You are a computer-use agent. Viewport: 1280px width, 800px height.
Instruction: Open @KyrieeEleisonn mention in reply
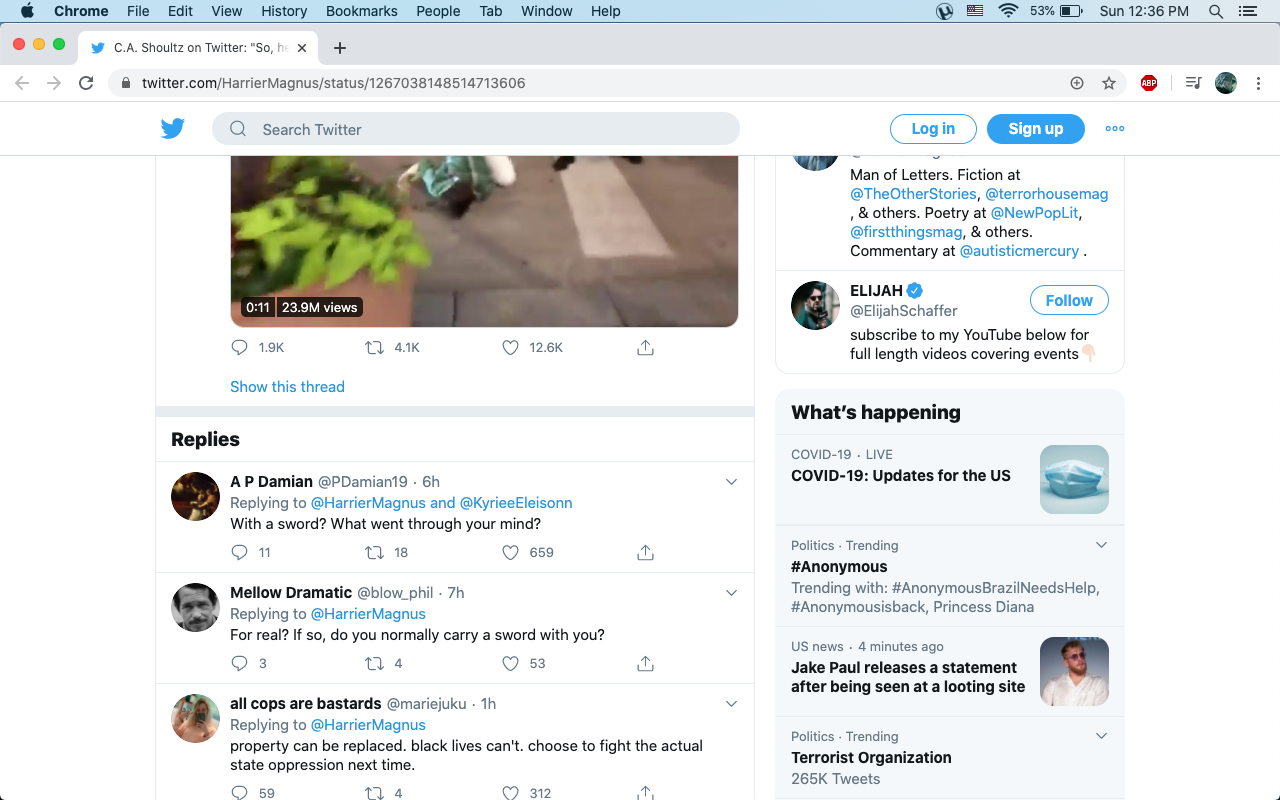click(x=516, y=503)
